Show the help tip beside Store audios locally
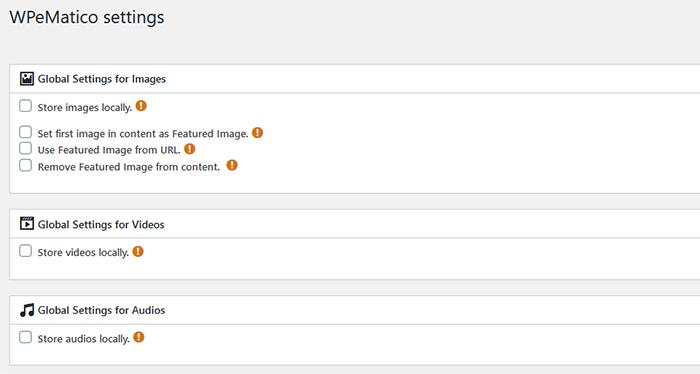Screen dimensions: 700x374 (x=139, y=337)
